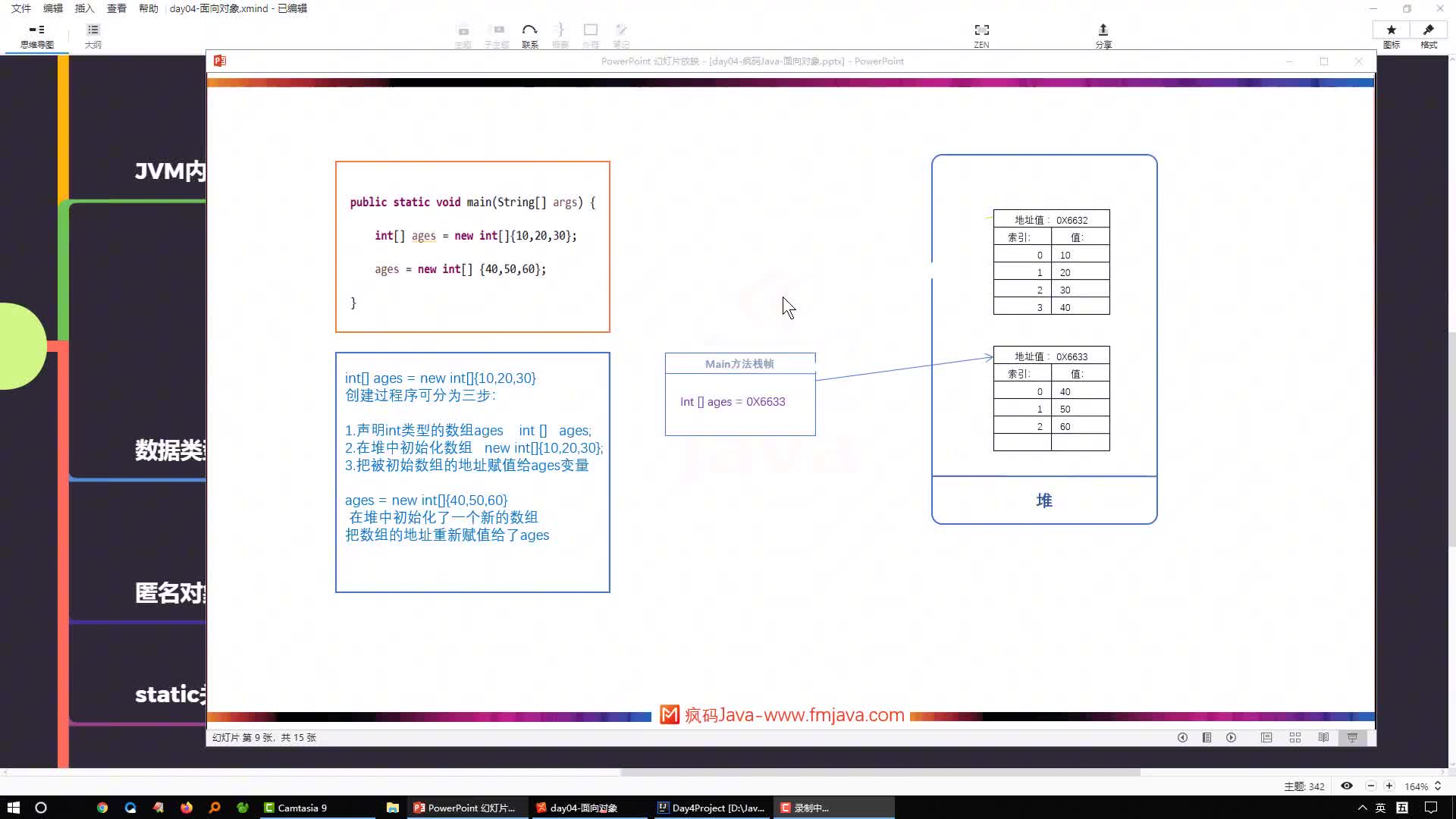Expand the 数据类 section in sidebar
Viewport: 1456px width, 819px height.
[170, 450]
